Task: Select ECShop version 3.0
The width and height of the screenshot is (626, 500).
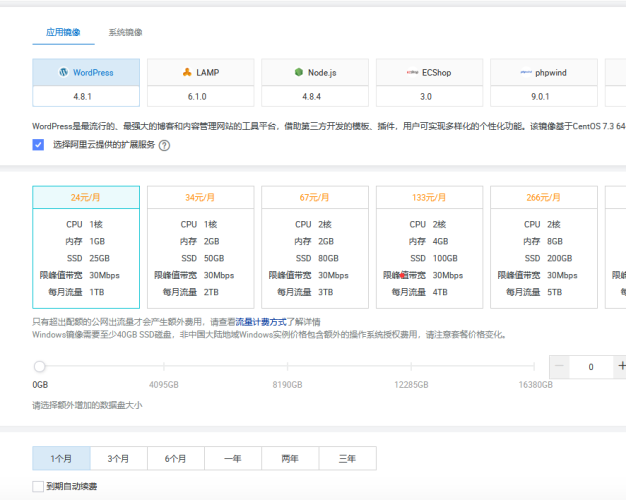Action: click(x=429, y=96)
